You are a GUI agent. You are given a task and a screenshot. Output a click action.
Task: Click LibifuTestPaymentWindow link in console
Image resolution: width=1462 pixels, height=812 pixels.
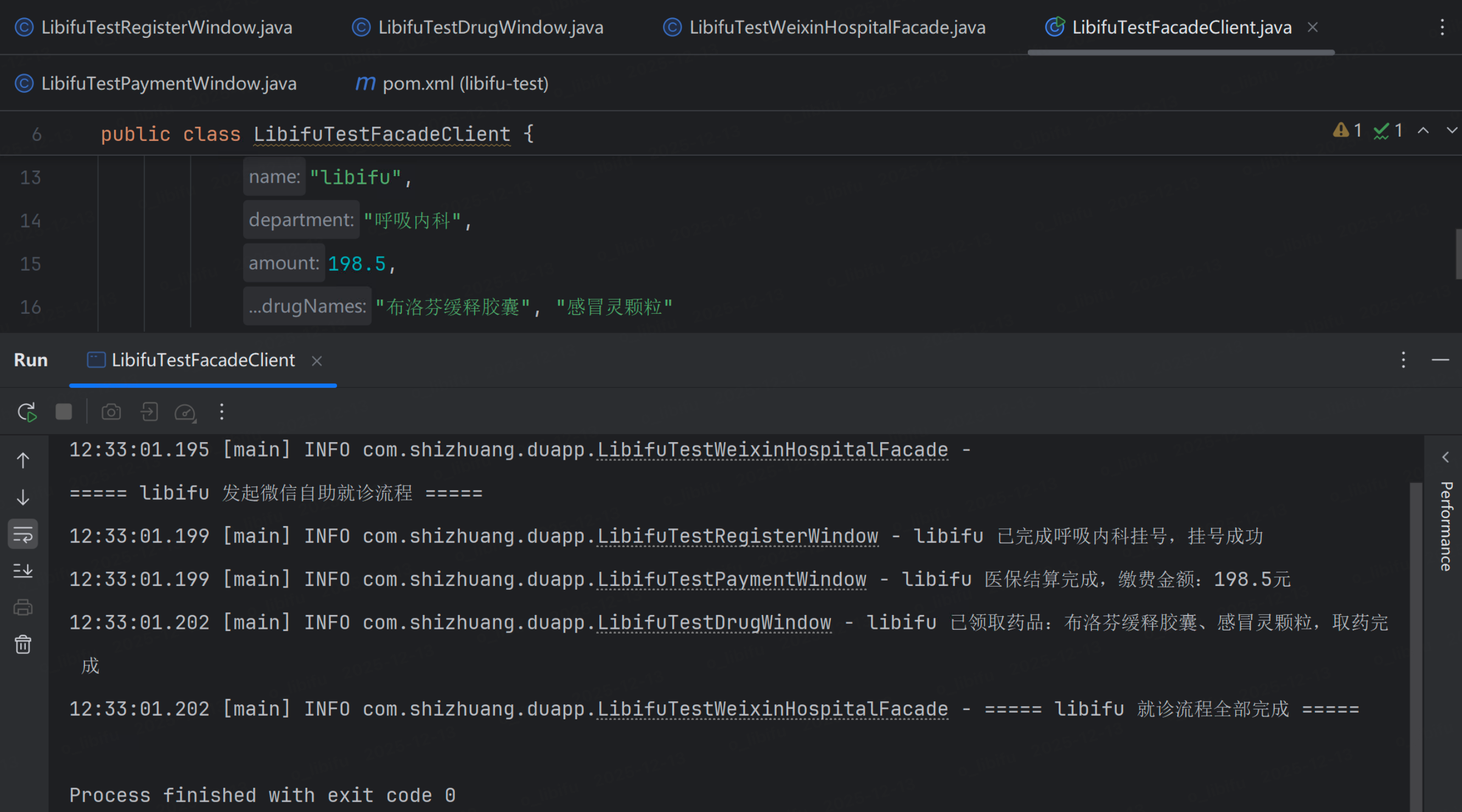point(732,579)
